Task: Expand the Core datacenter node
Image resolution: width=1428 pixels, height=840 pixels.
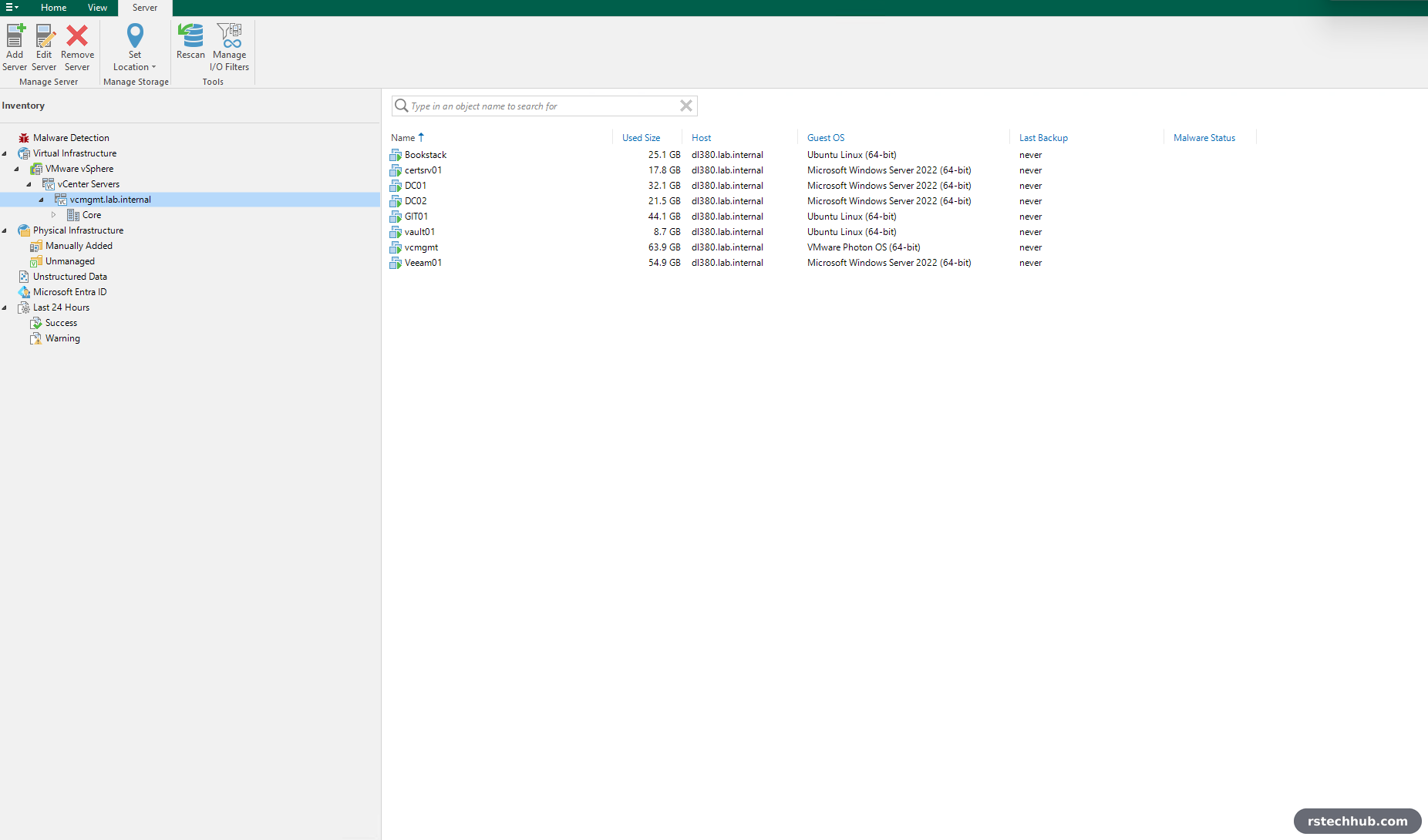Action: (x=54, y=215)
